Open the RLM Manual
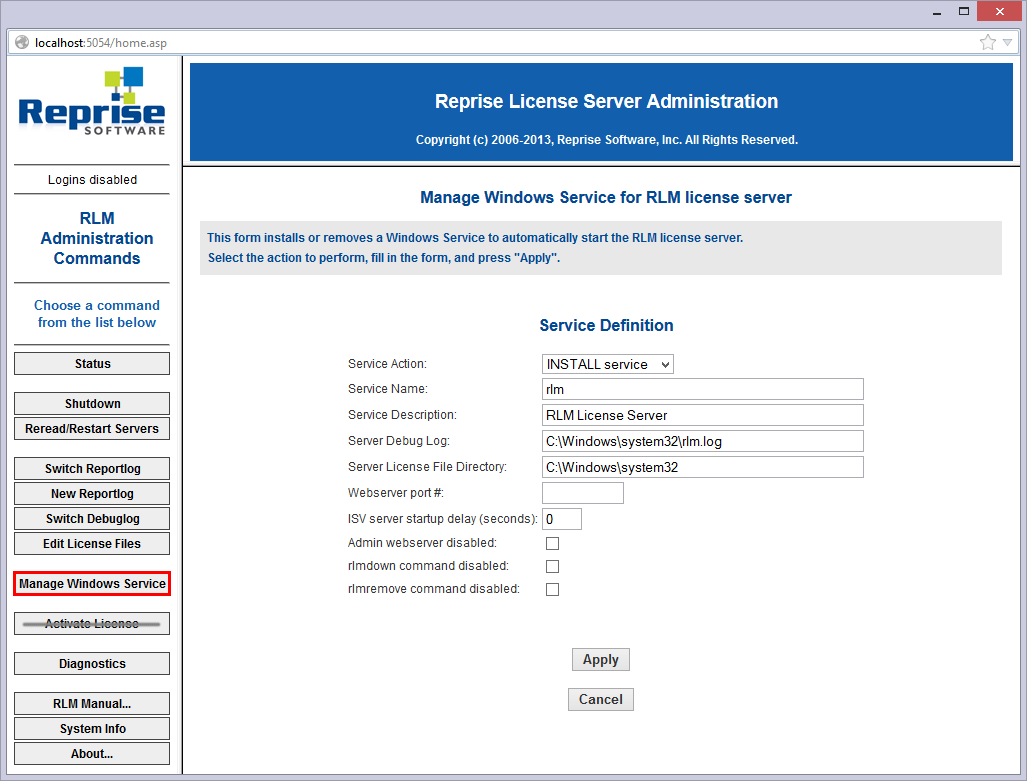The height and width of the screenshot is (781, 1027). coord(92,704)
